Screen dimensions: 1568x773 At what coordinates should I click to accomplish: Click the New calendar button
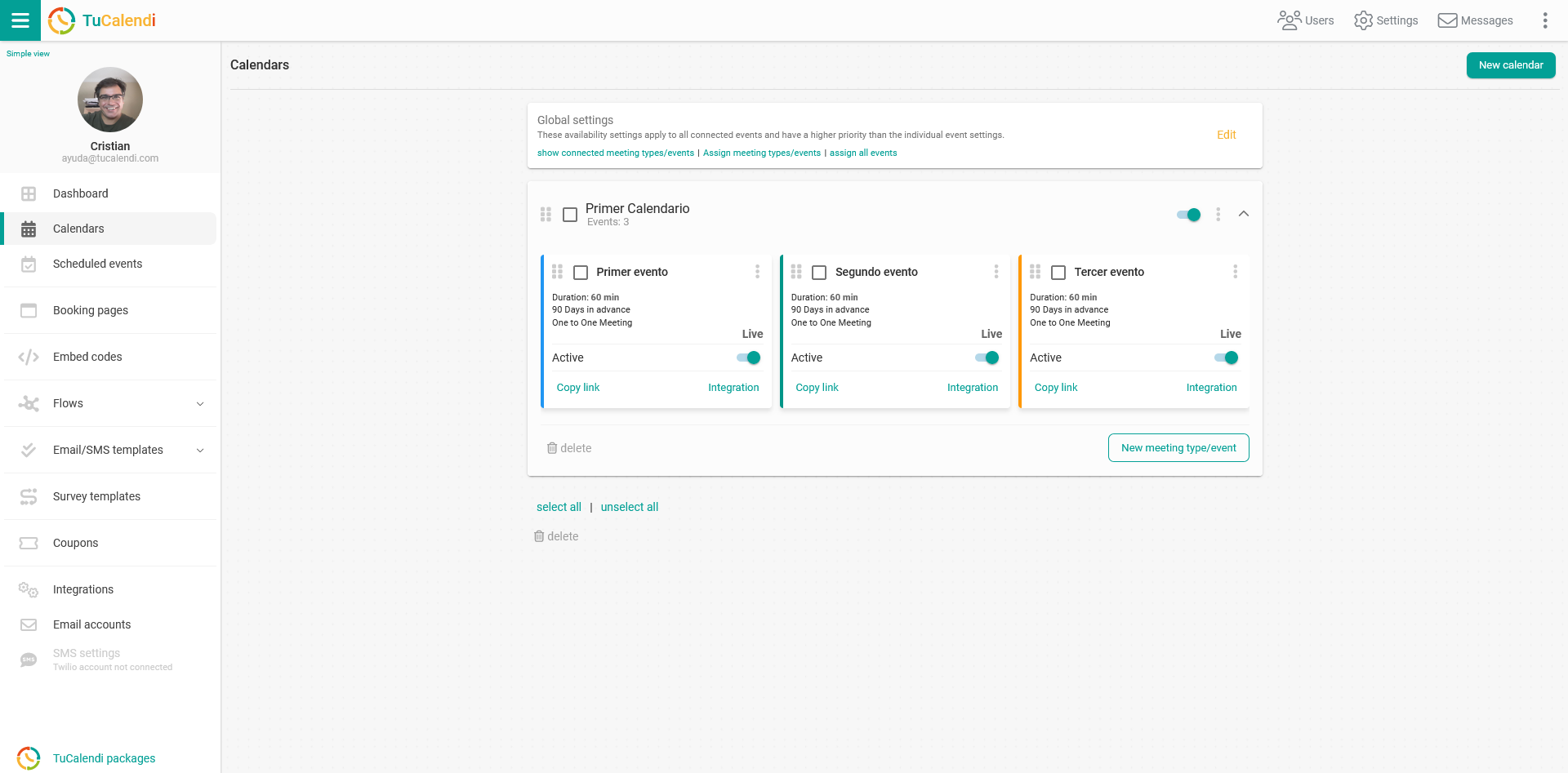(x=1510, y=65)
